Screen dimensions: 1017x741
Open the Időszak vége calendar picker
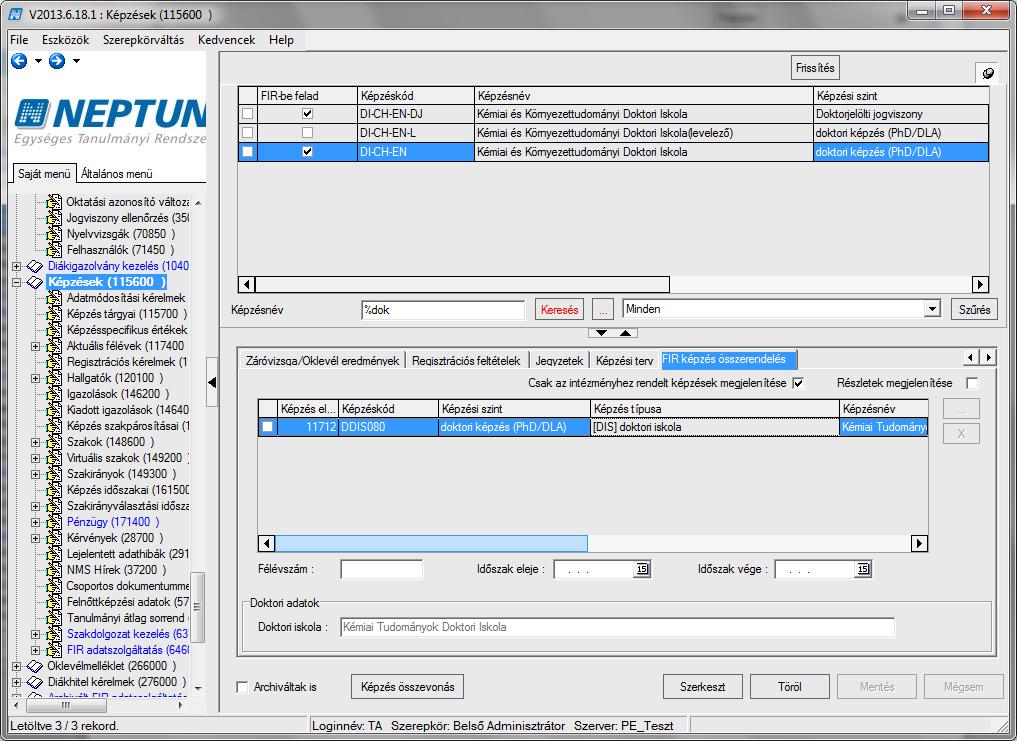click(863, 569)
